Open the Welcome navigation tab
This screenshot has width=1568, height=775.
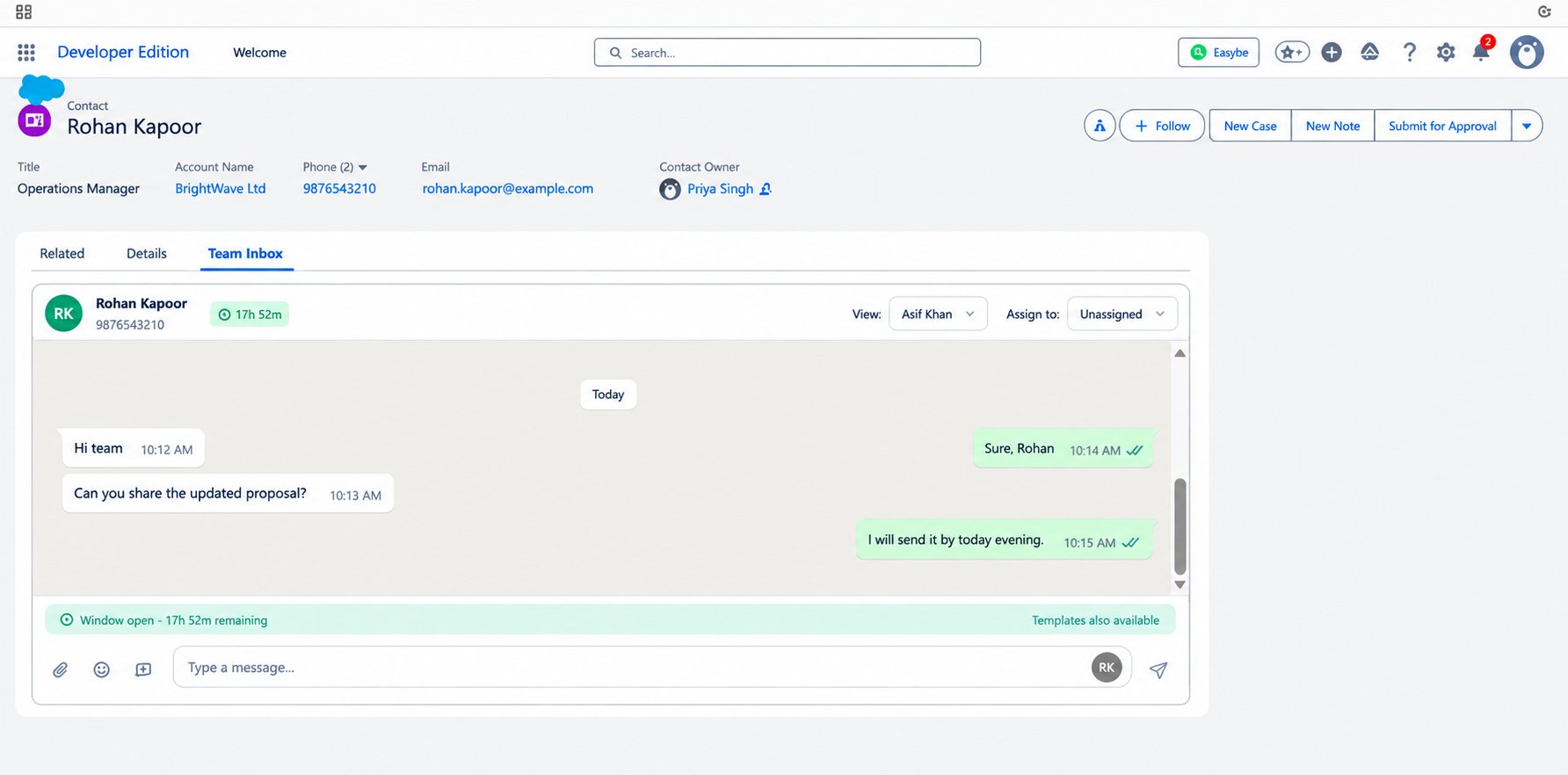(259, 53)
